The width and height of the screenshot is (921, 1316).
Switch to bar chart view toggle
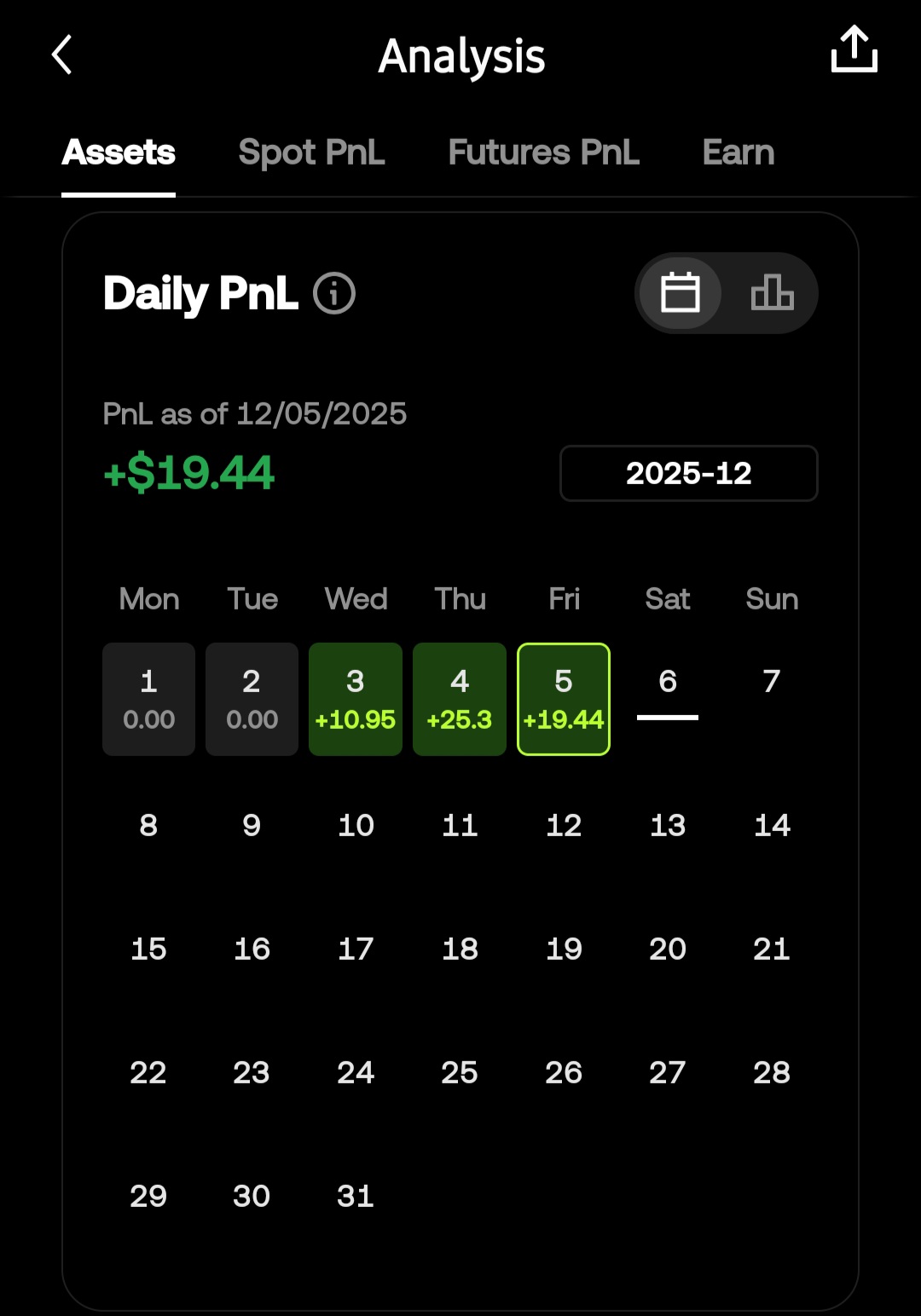(x=772, y=293)
